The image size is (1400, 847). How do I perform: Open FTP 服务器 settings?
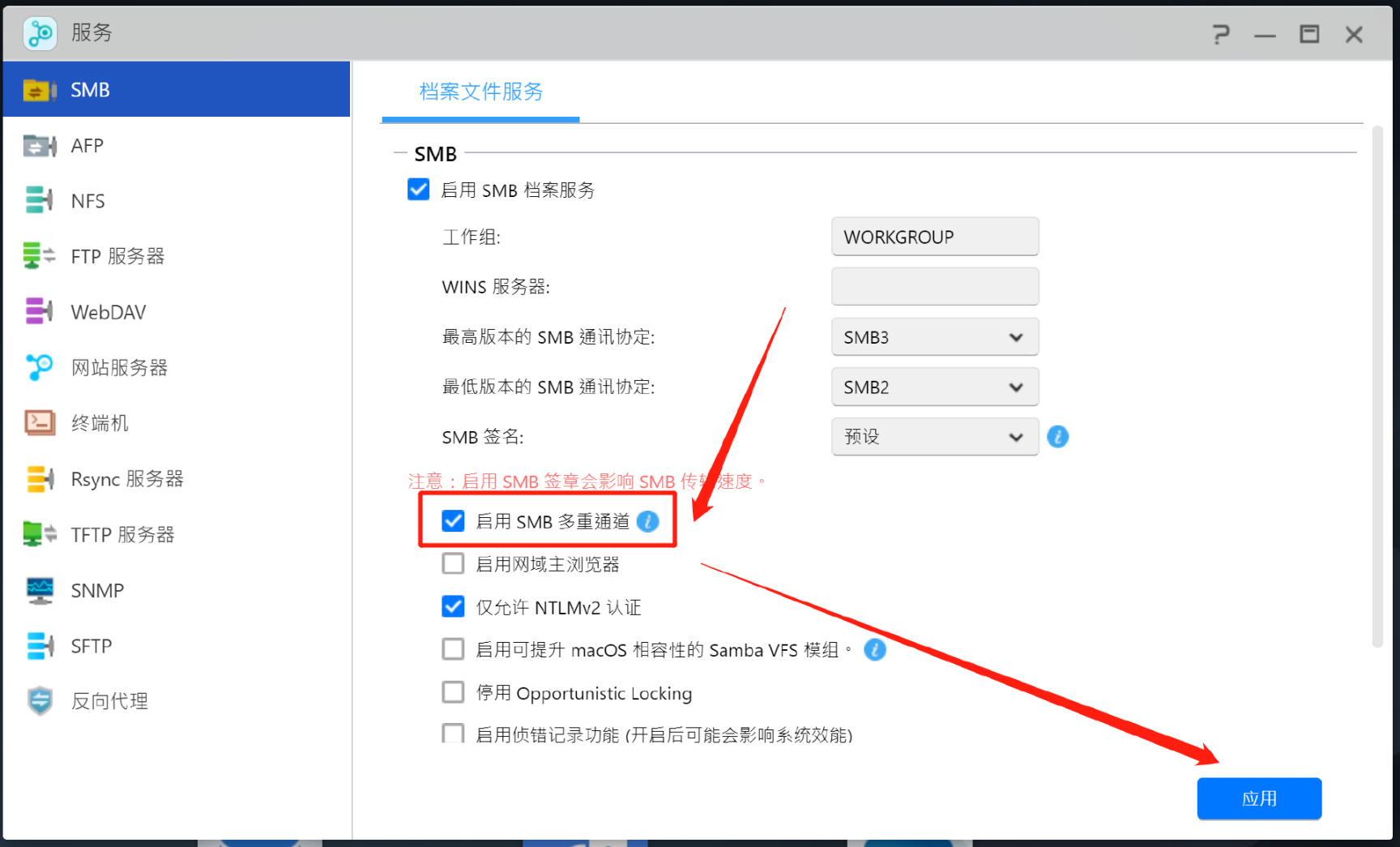coord(118,255)
